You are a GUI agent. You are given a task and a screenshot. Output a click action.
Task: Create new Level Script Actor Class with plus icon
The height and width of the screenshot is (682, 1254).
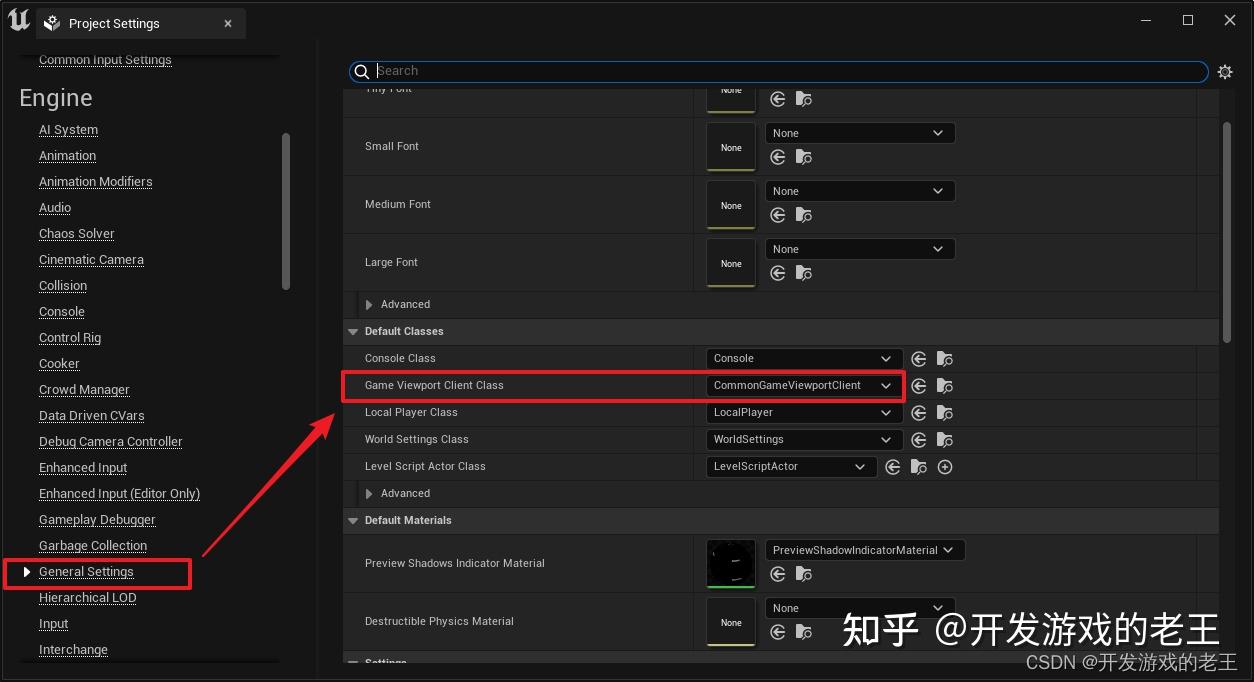coord(945,466)
